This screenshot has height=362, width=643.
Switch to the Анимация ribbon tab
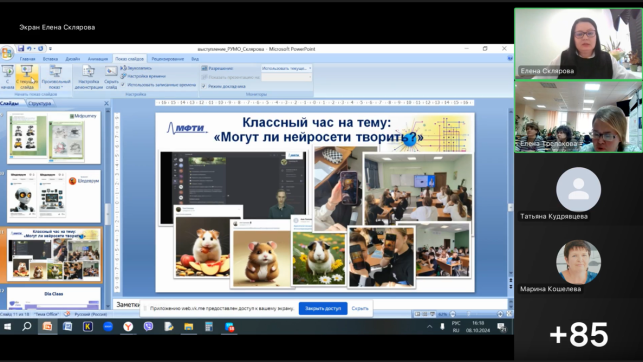coord(98,59)
